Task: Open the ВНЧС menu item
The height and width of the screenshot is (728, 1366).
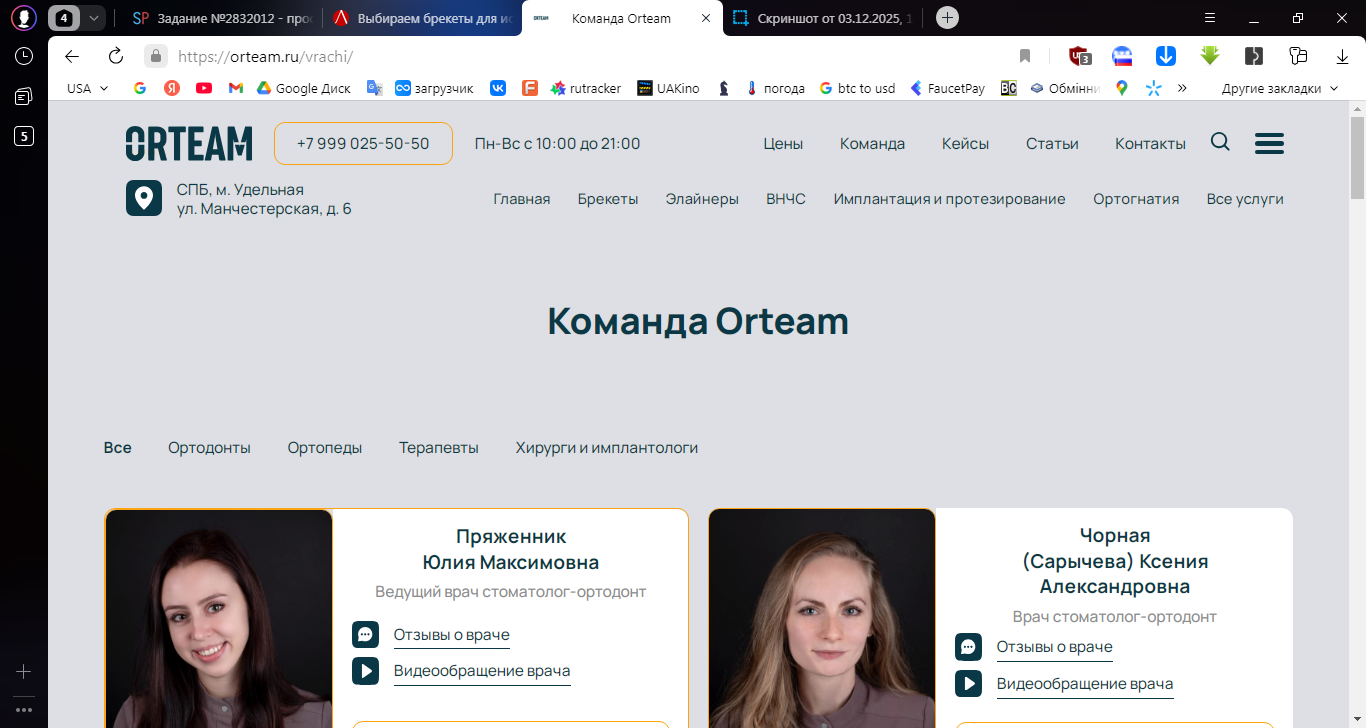Action: tap(785, 199)
